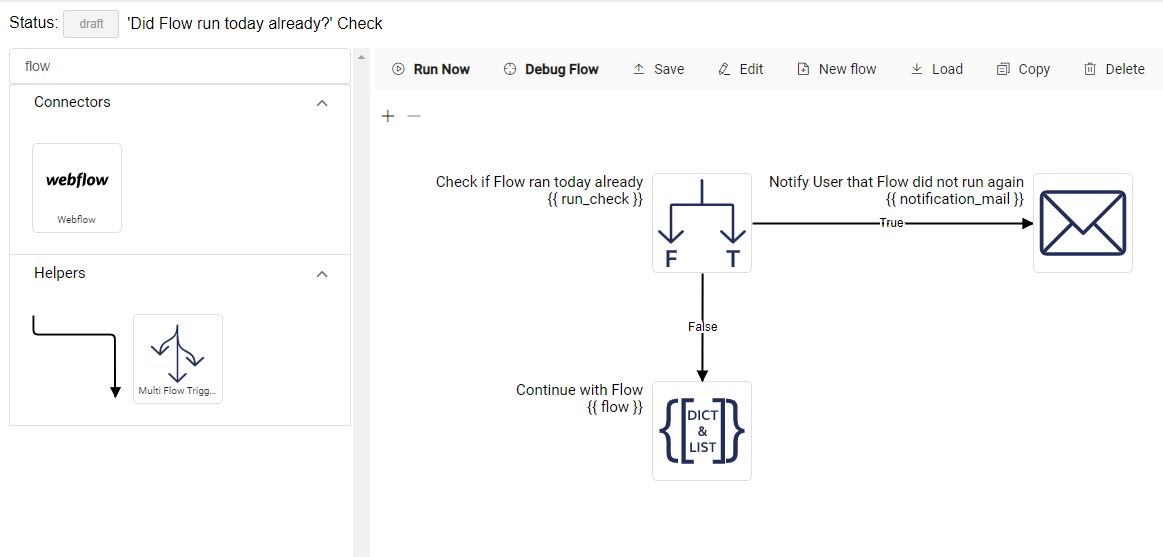1163x557 pixels.
Task: Click the Save button label
Action: click(669, 69)
